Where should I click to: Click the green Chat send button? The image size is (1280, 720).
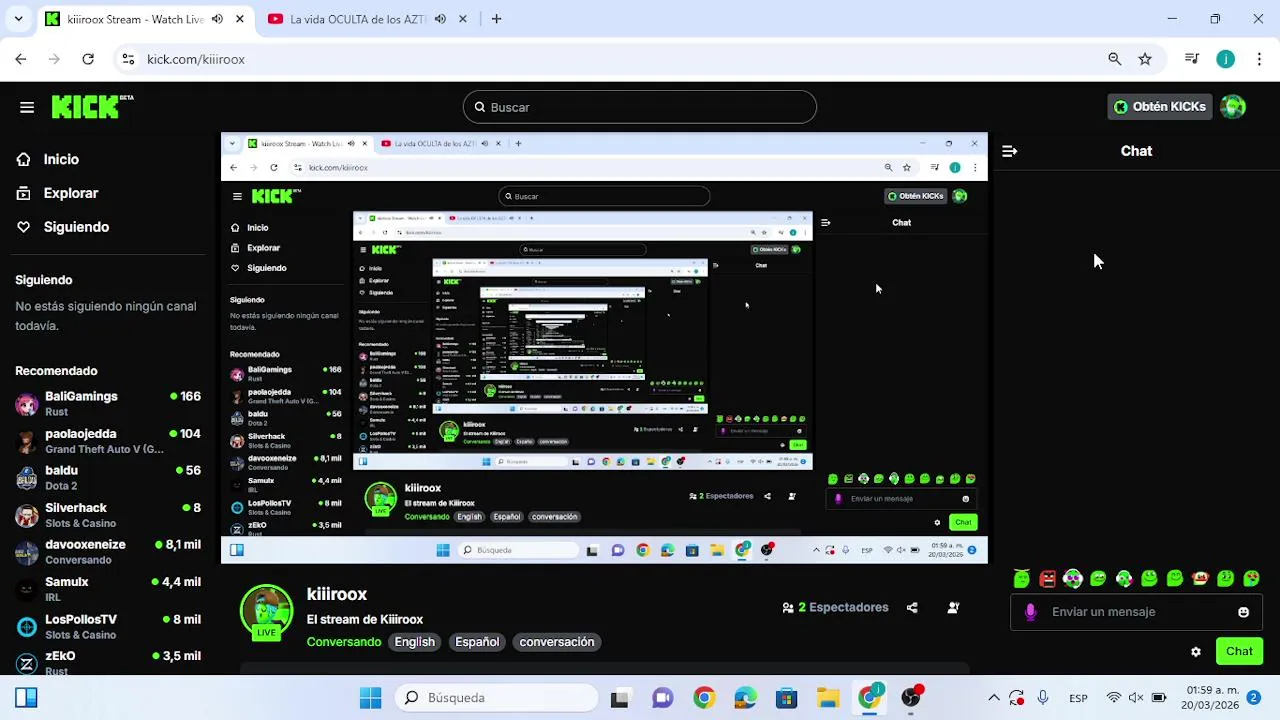pyautogui.click(x=1239, y=651)
